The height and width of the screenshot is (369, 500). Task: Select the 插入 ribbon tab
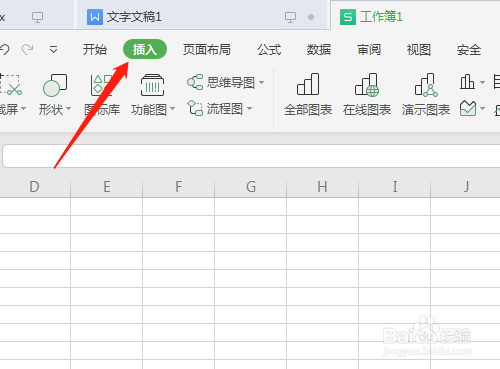tap(145, 49)
